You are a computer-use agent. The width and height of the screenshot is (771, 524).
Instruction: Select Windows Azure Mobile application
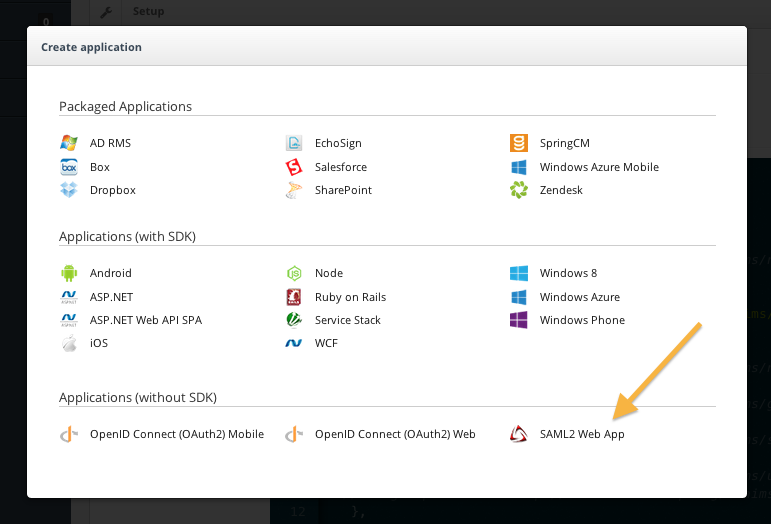pyautogui.click(x=599, y=167)
